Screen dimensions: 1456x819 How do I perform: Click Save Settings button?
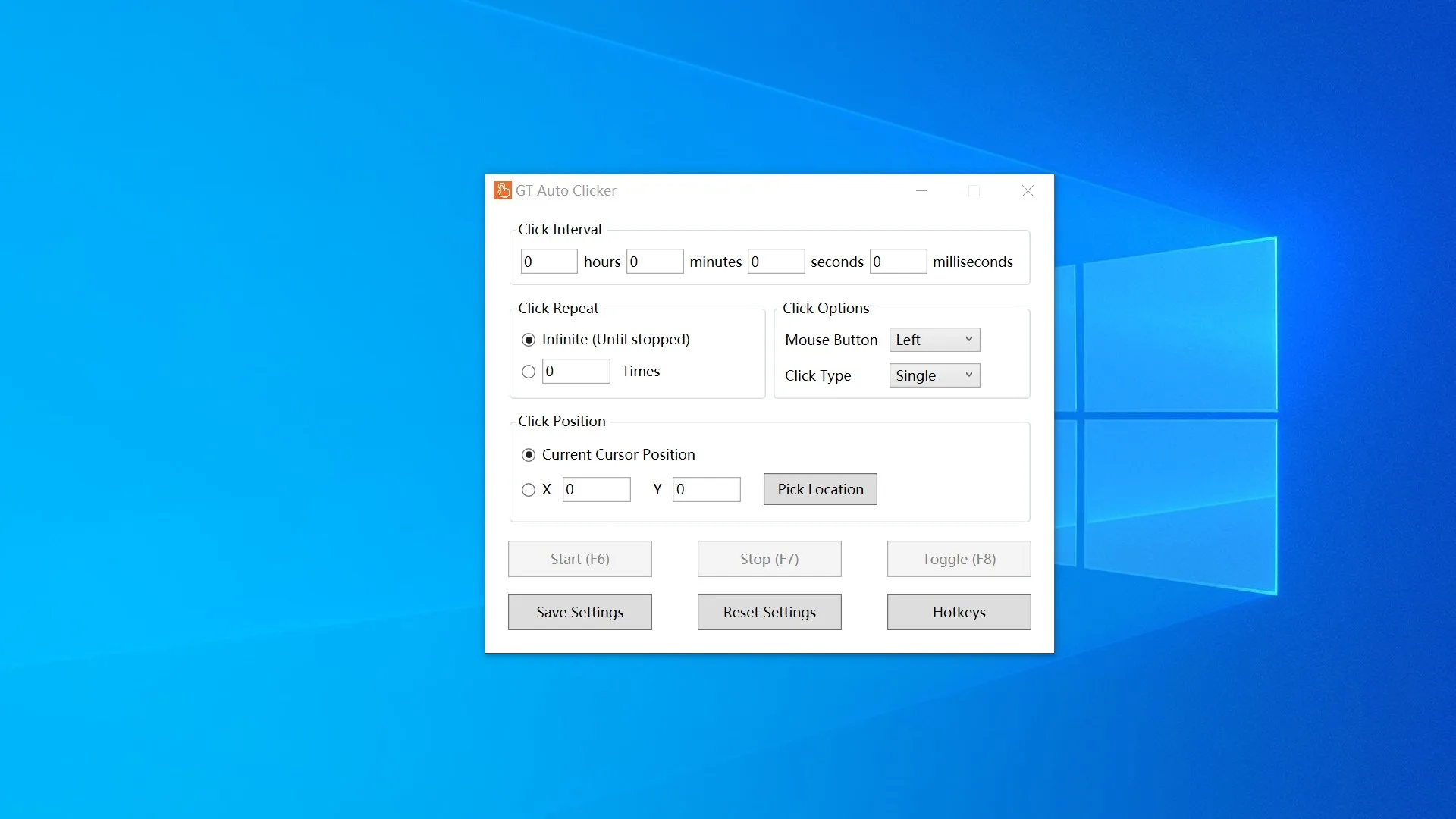pyautogui.click(x=580, y=612)
